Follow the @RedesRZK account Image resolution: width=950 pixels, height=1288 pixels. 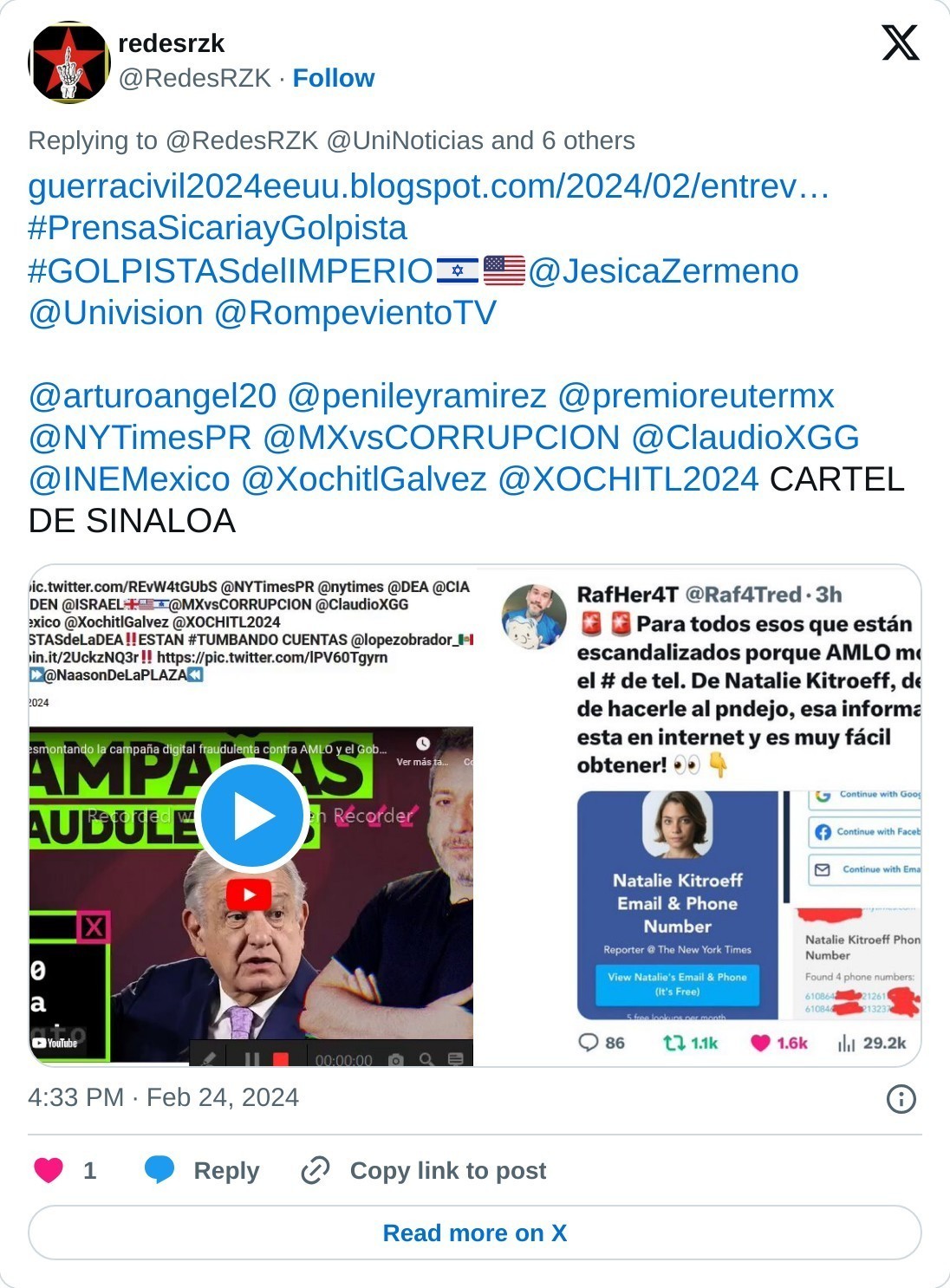333,78
